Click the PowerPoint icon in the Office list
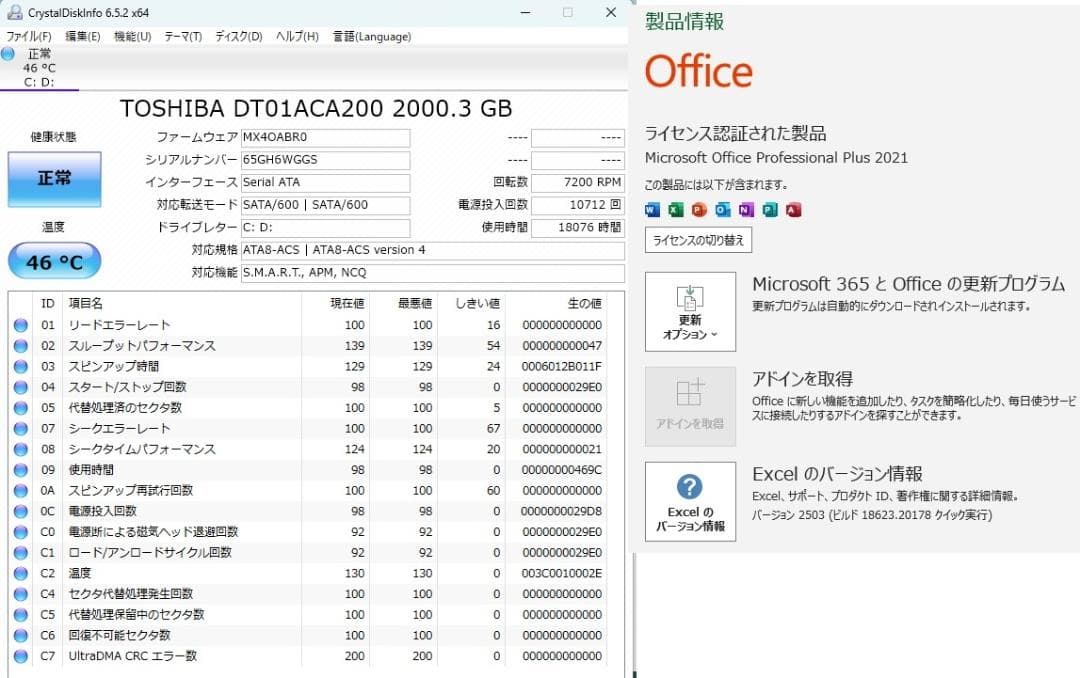Viewport: 1080px width, 678px height. tap(698, 209)
